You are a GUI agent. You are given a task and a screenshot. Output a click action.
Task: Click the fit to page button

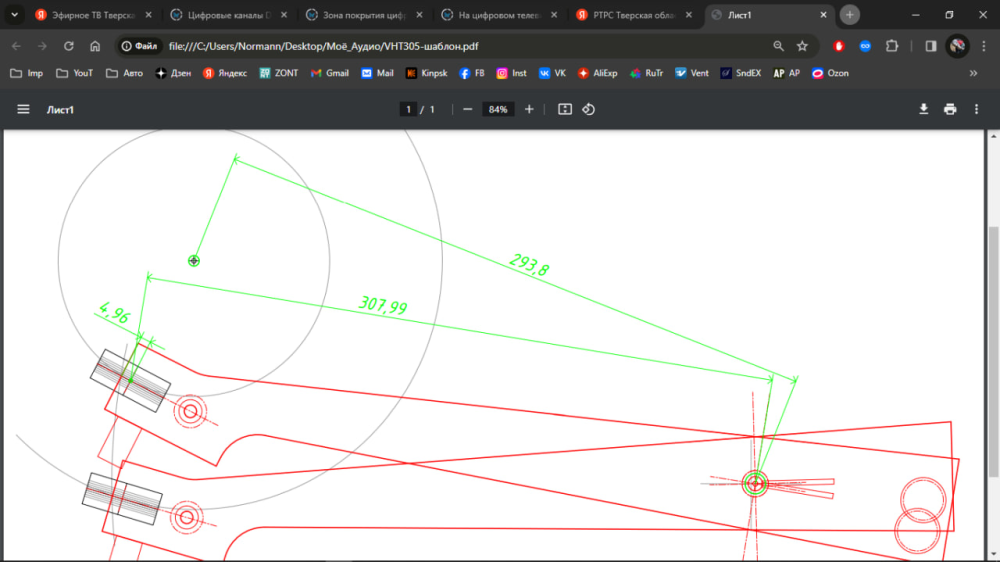pos(565,109)
